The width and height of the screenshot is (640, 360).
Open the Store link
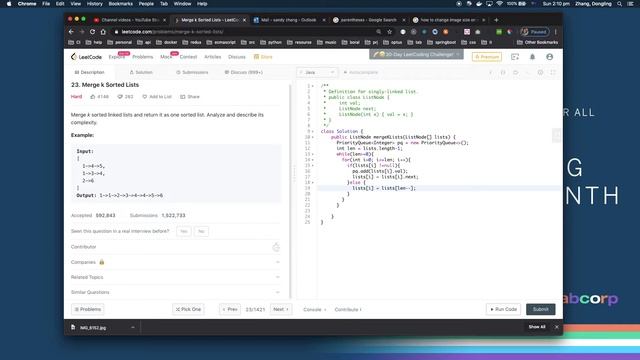pyautogui.click(x=263, y=57)
